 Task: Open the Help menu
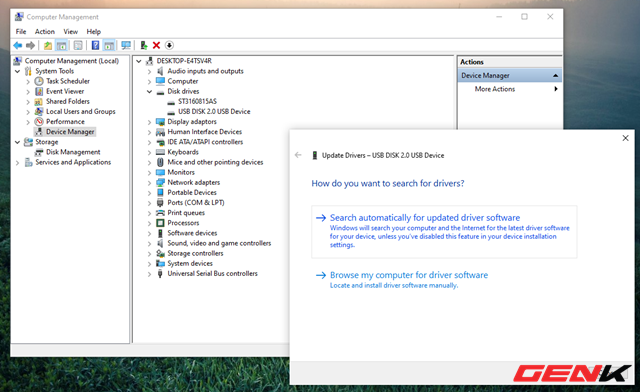pos(93,31)
